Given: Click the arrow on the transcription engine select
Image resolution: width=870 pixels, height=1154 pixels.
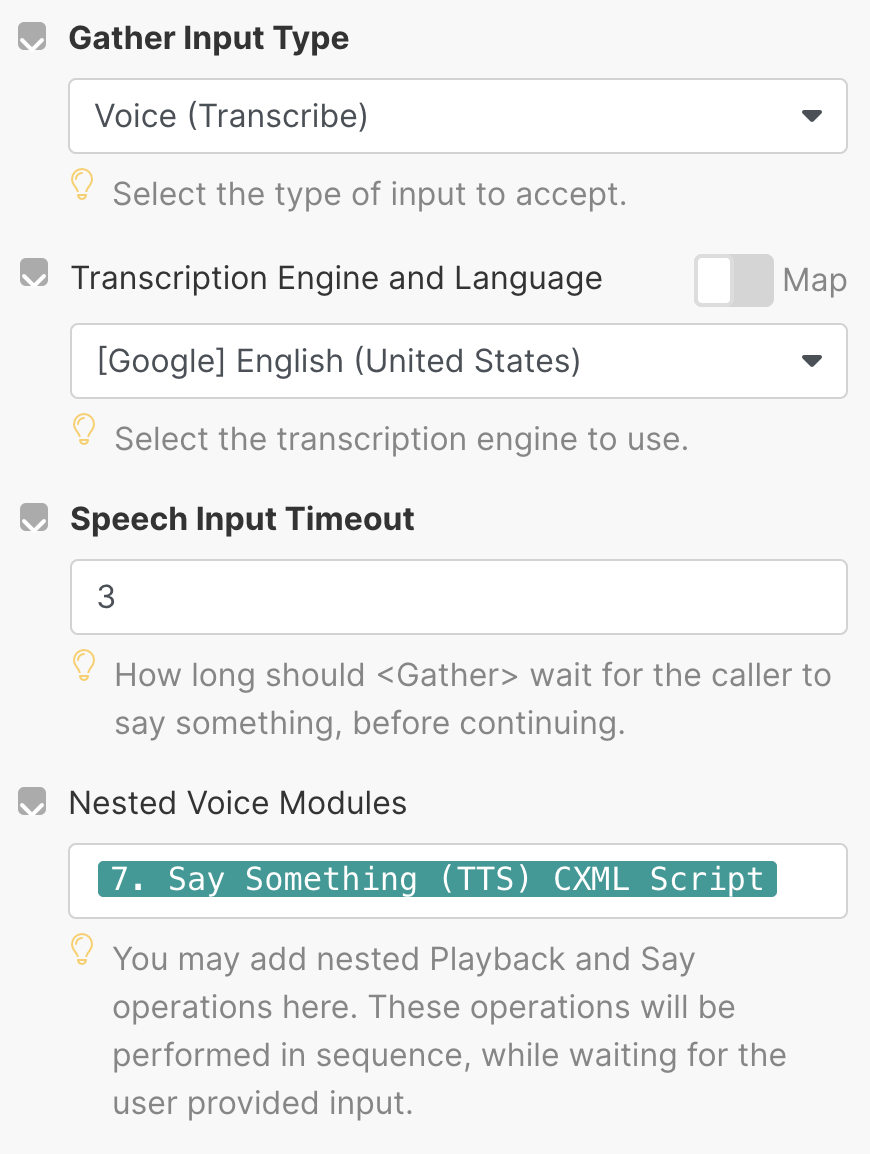Looking at the screenshot, I should click(x=812, y=360).
